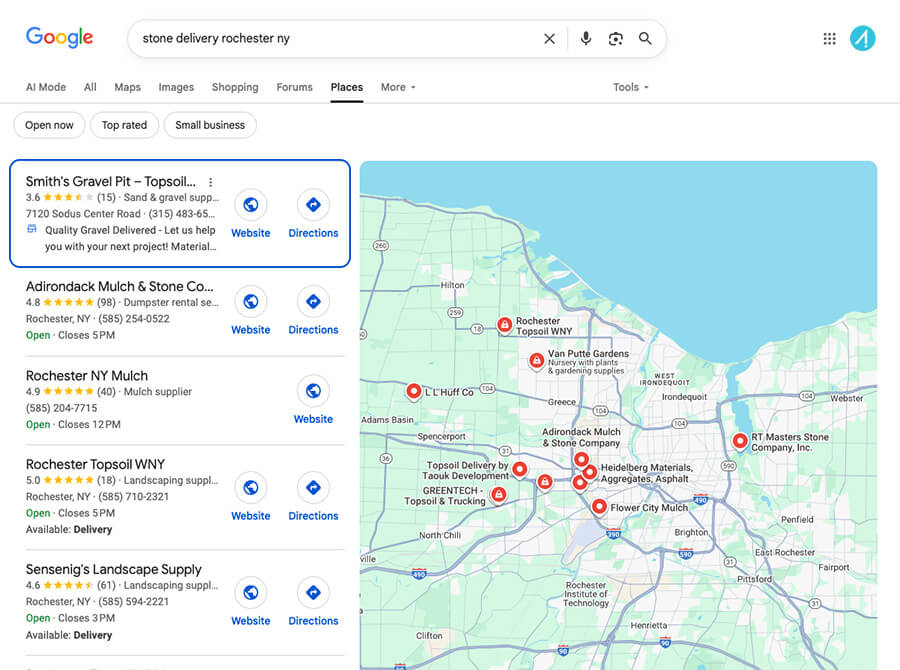Get Directions to Rochester Topsoil WNY
The width and height of the screenshot is (900, 670).
(313, 490)
